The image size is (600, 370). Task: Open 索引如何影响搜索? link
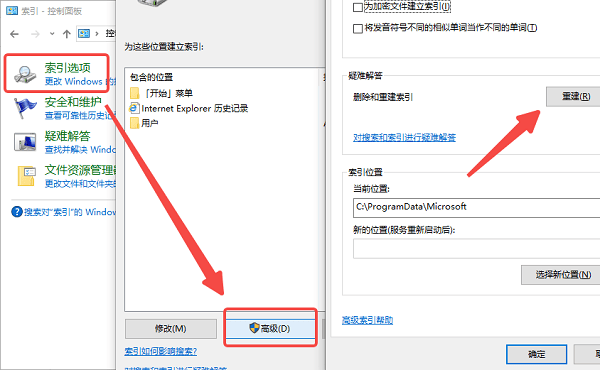161,351
